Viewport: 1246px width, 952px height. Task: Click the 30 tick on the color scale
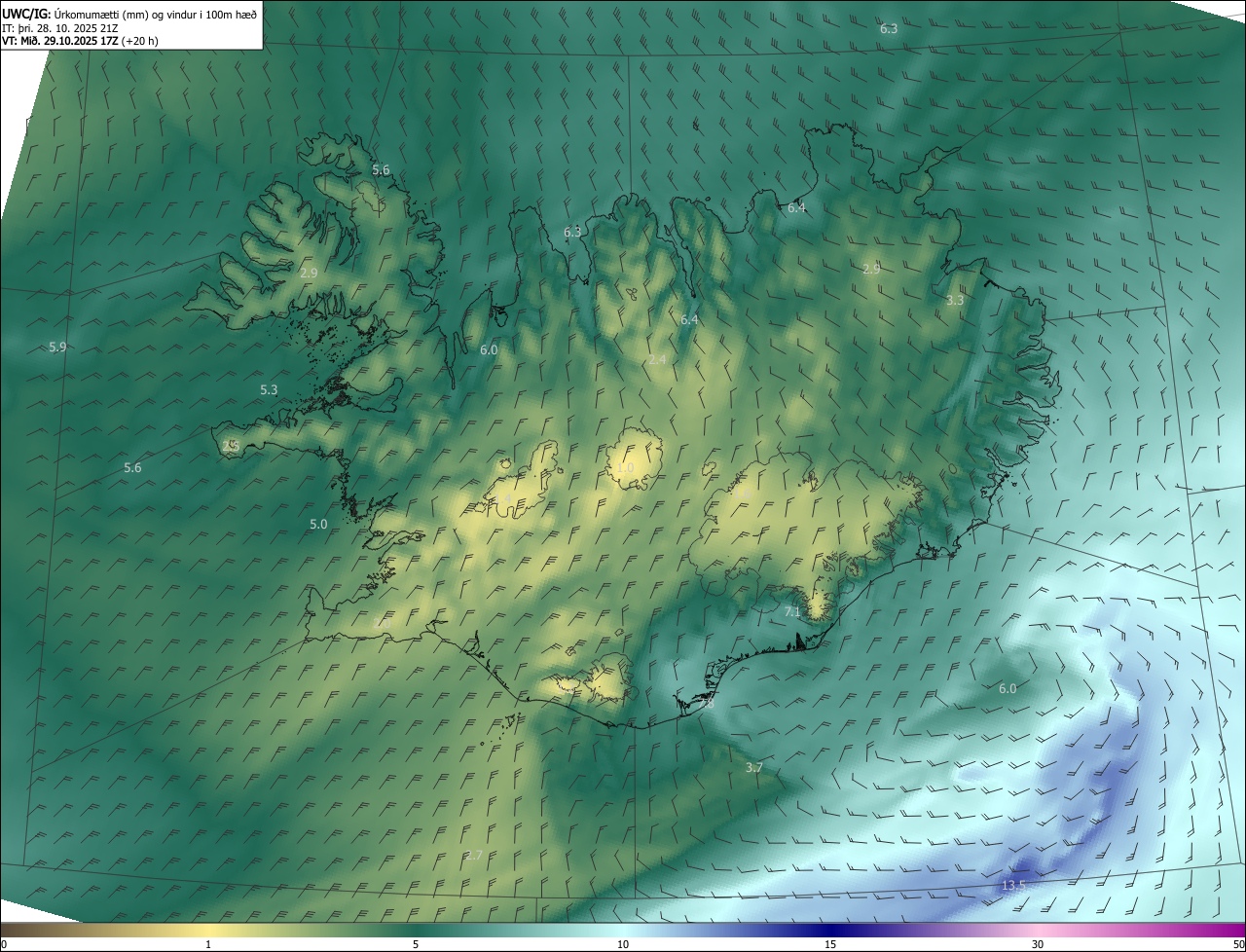[1038, 944]
